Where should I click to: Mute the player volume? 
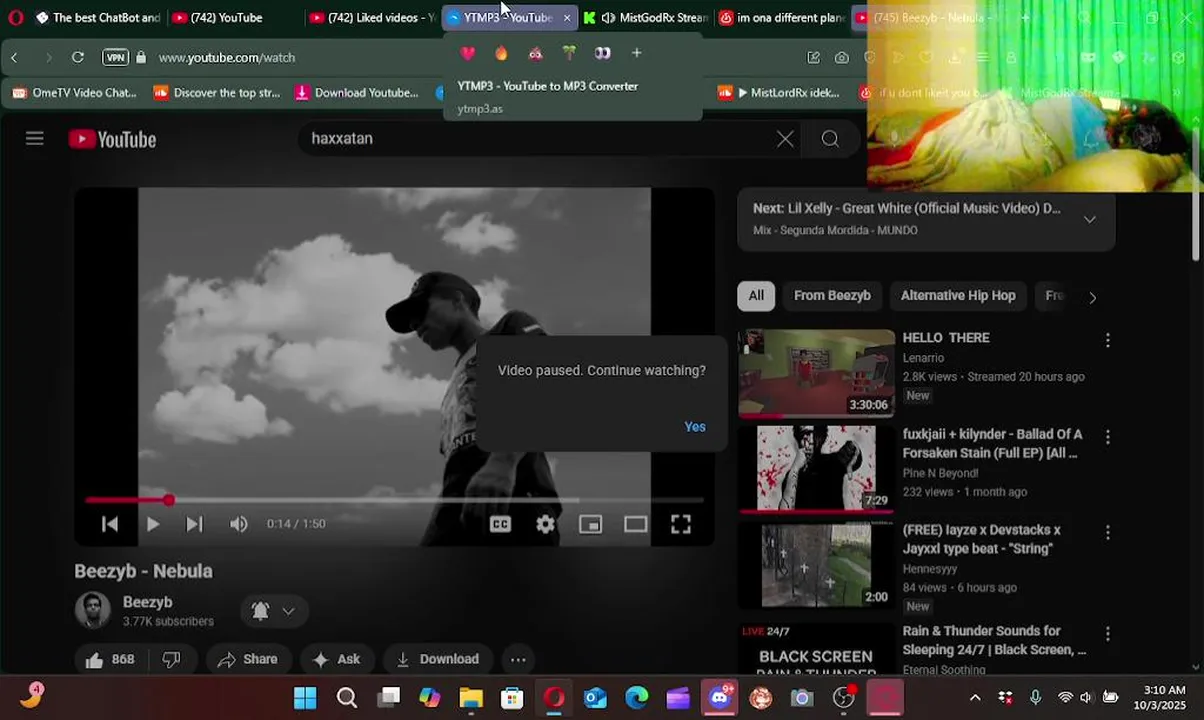(x=238, y=524)
